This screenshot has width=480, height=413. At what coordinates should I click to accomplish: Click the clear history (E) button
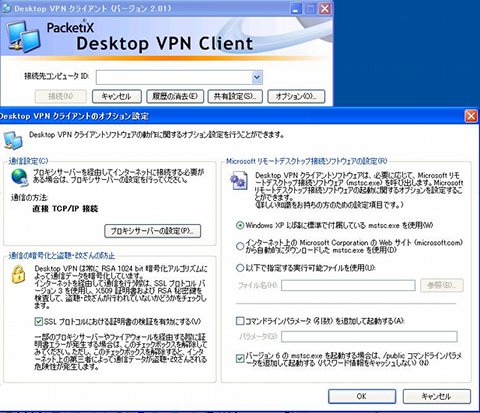175,96
